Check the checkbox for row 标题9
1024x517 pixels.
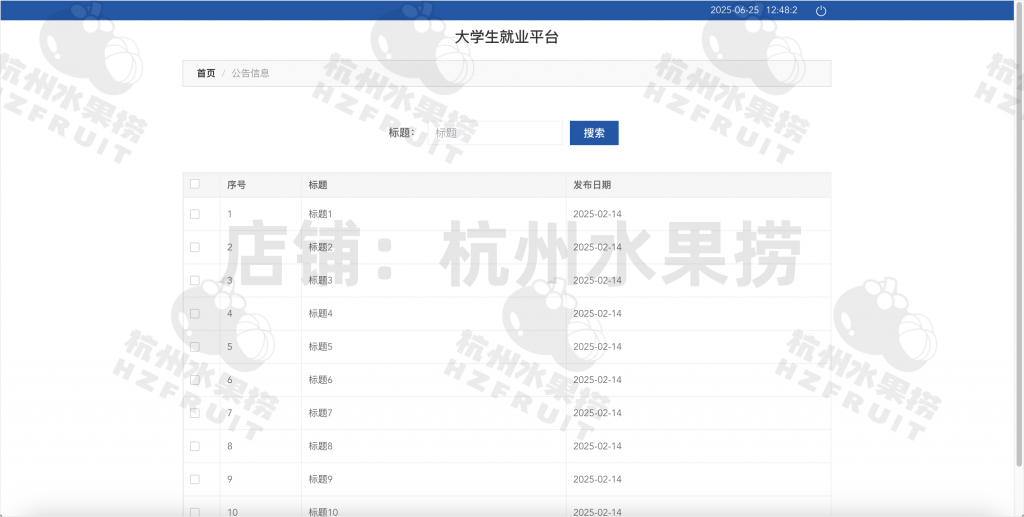(195, 479)
